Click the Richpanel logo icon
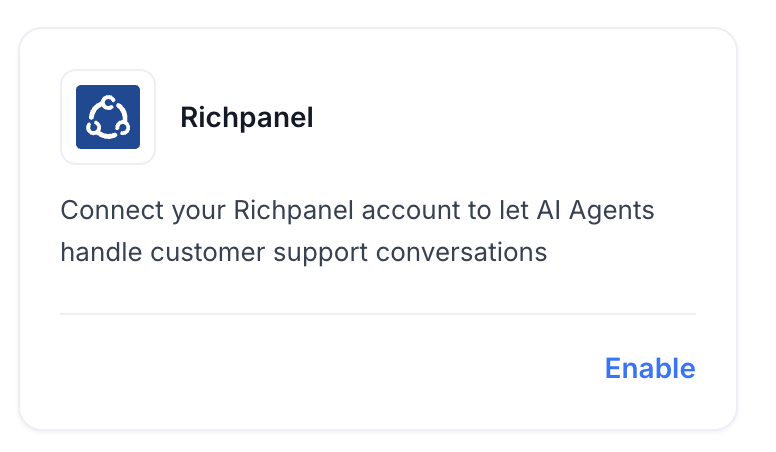The width and height of the screenshot is (776, 452). click(108, 117)
